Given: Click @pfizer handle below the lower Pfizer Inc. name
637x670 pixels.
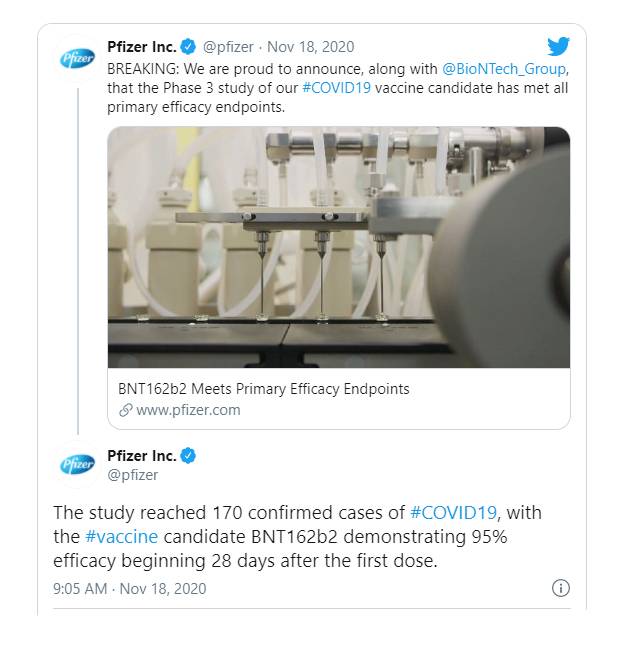Looking at the screenshot, I should click(x=132, y=475).
